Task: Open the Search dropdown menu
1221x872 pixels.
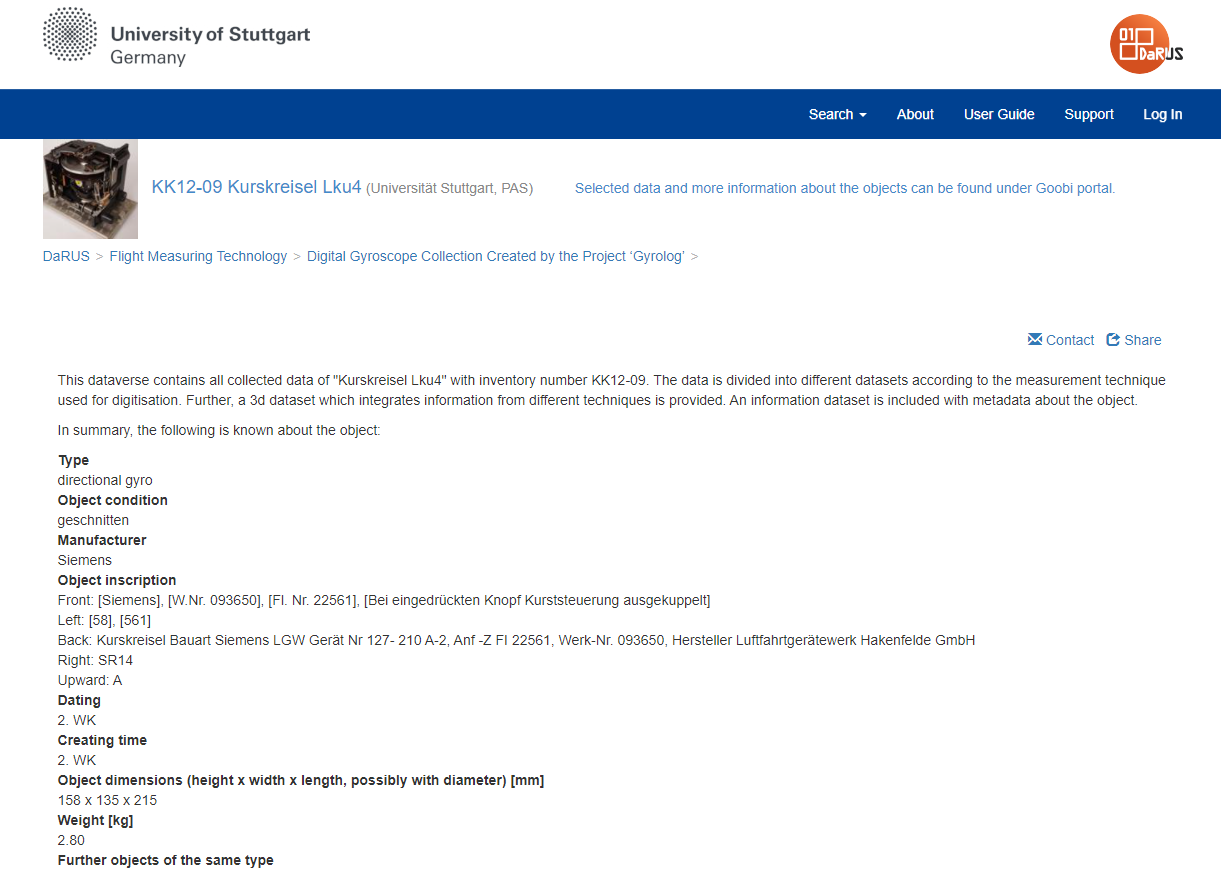Action: 837,114
